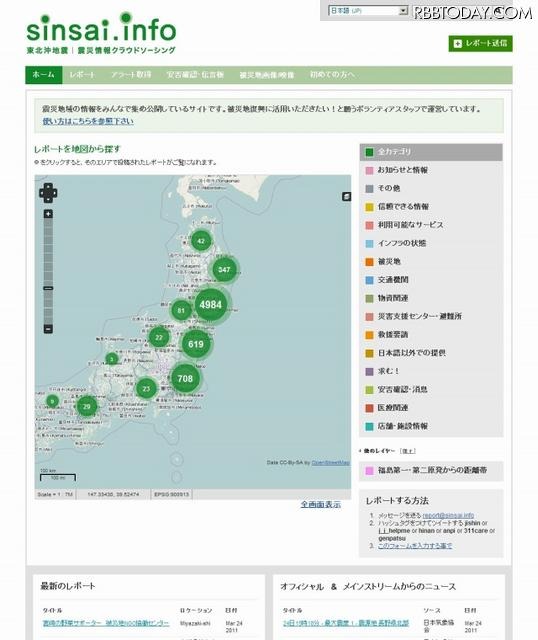Viewport: 538px width, 640px height.
Task: Open the 29 reports cluster marker
Action: (x=87, y=407)
